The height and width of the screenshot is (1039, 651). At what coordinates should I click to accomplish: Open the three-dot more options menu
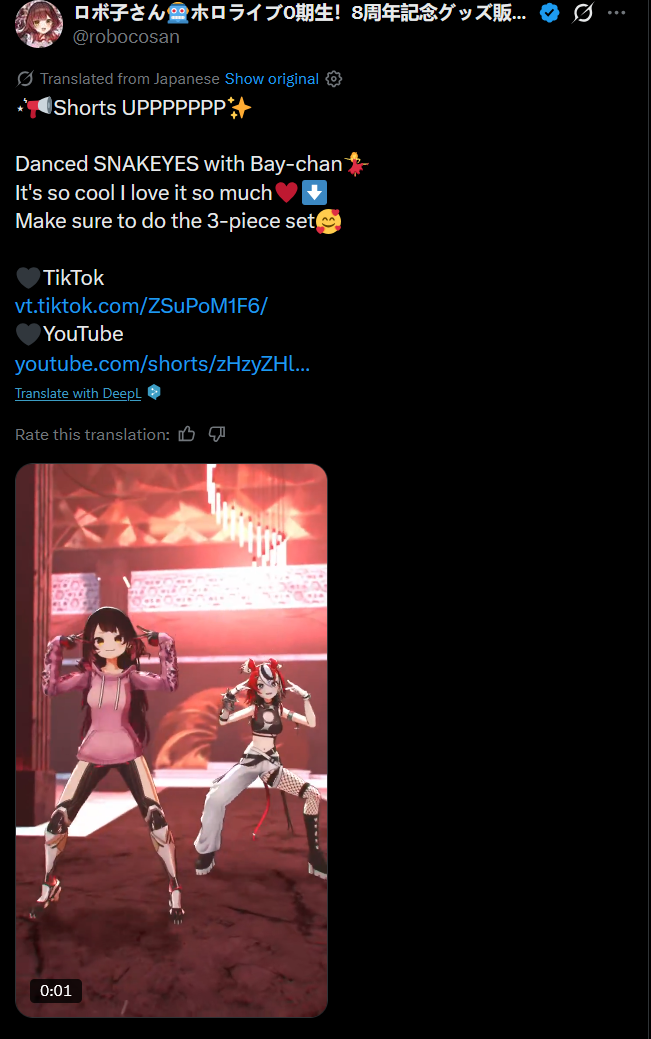pos(617,13)
